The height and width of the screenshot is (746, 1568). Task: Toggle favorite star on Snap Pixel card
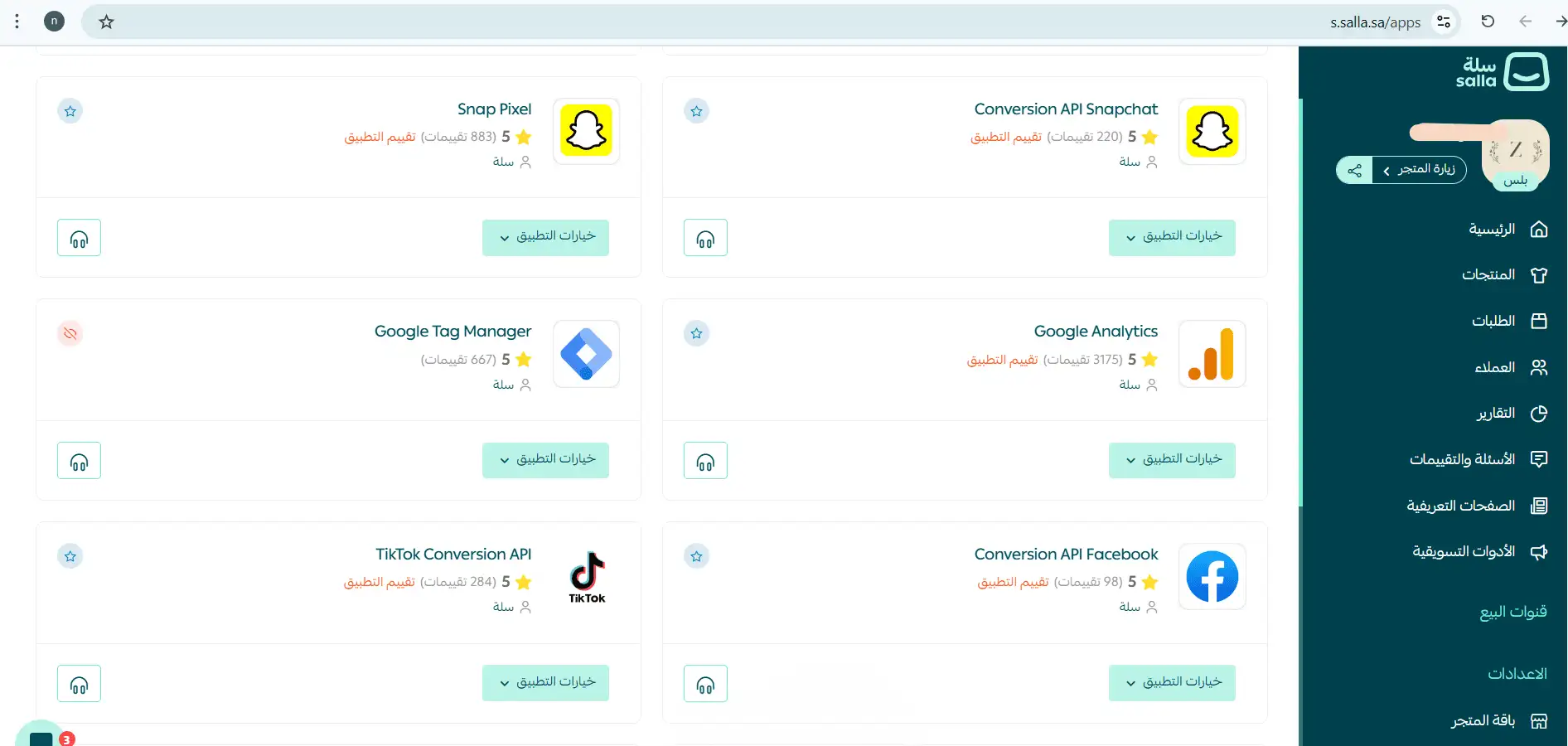pos(70,111)
